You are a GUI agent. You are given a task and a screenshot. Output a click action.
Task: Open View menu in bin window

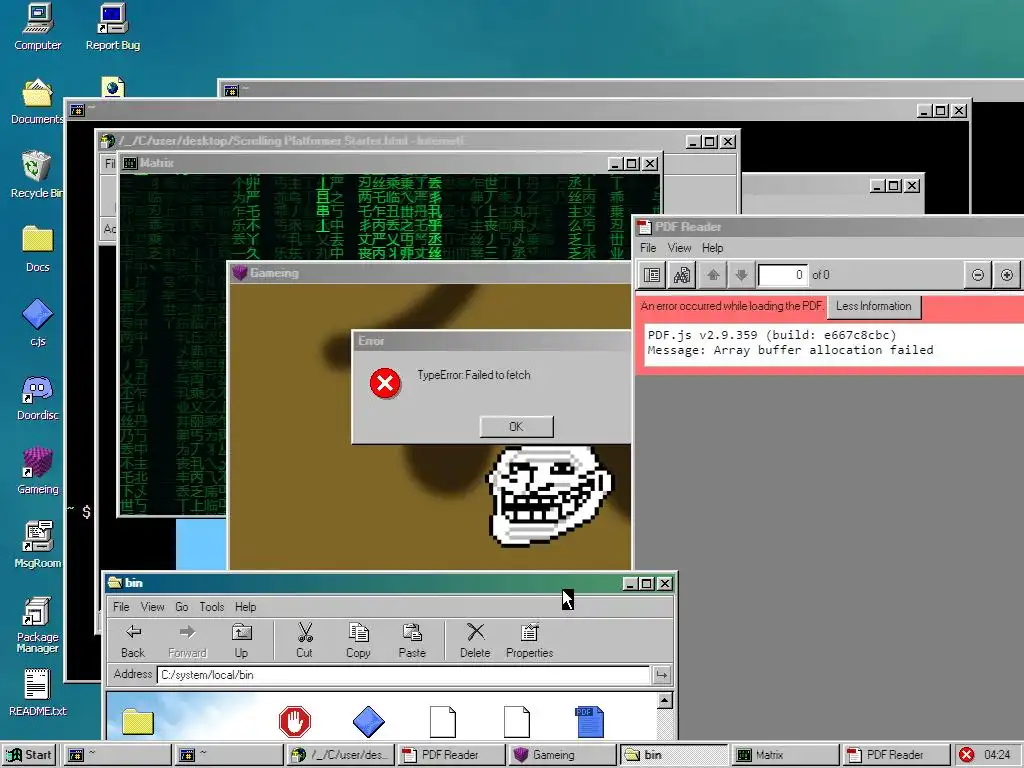pos(152,607)
